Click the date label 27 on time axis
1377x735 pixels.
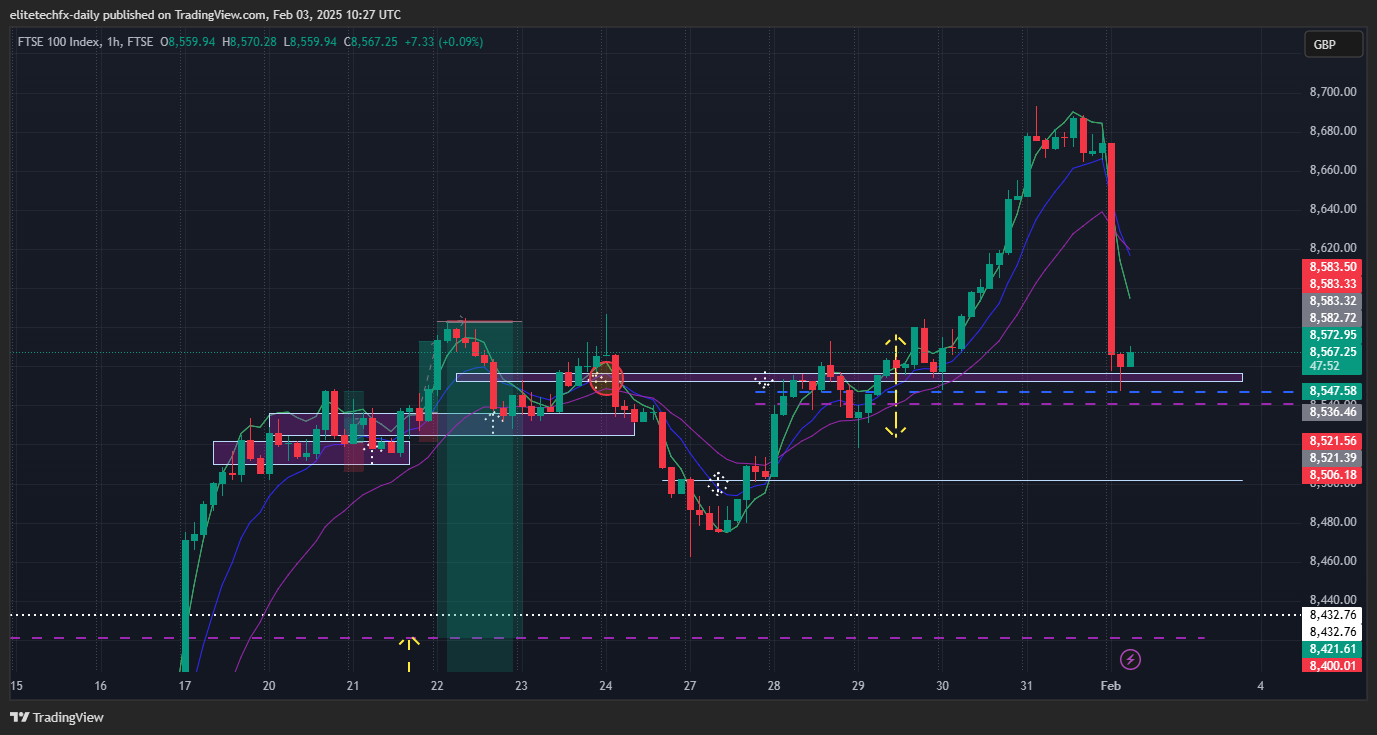[x=689, y=686]
